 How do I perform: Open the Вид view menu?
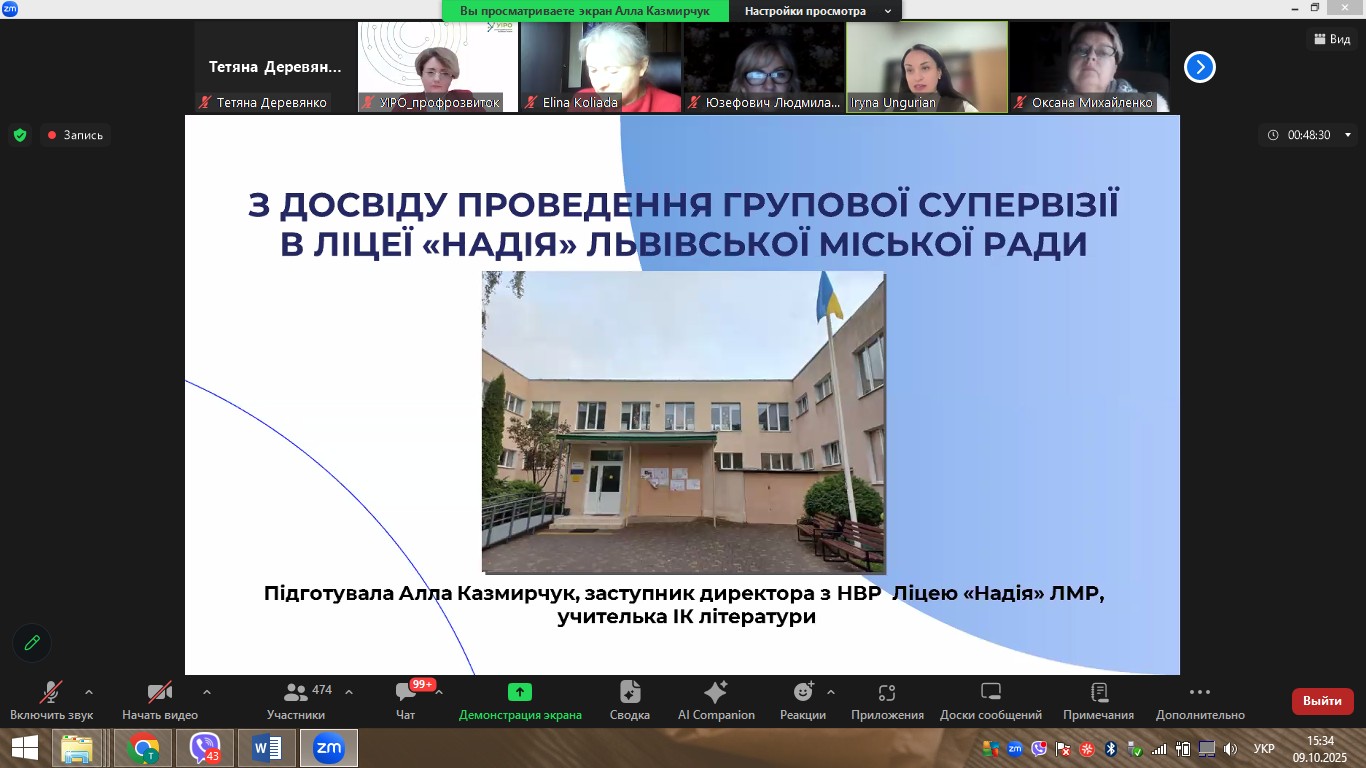tap(1332, 39)
